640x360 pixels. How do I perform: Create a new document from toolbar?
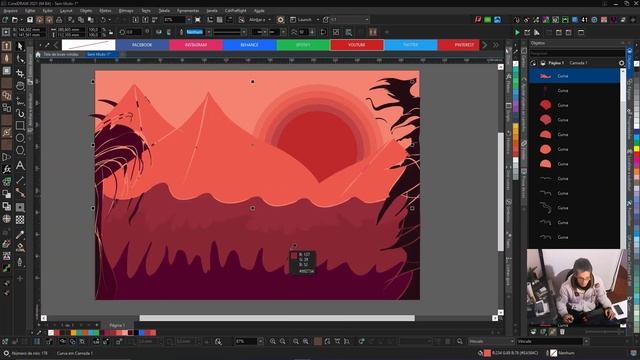click(5, 20)
